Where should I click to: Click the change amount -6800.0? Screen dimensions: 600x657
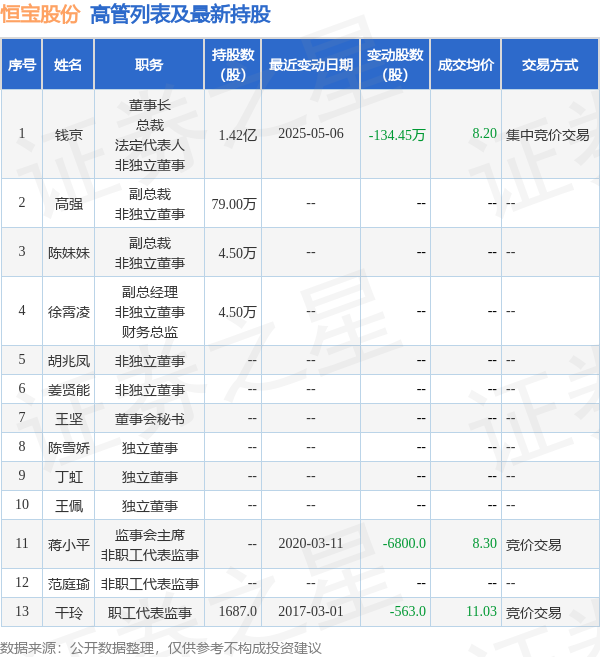(404, 543)
